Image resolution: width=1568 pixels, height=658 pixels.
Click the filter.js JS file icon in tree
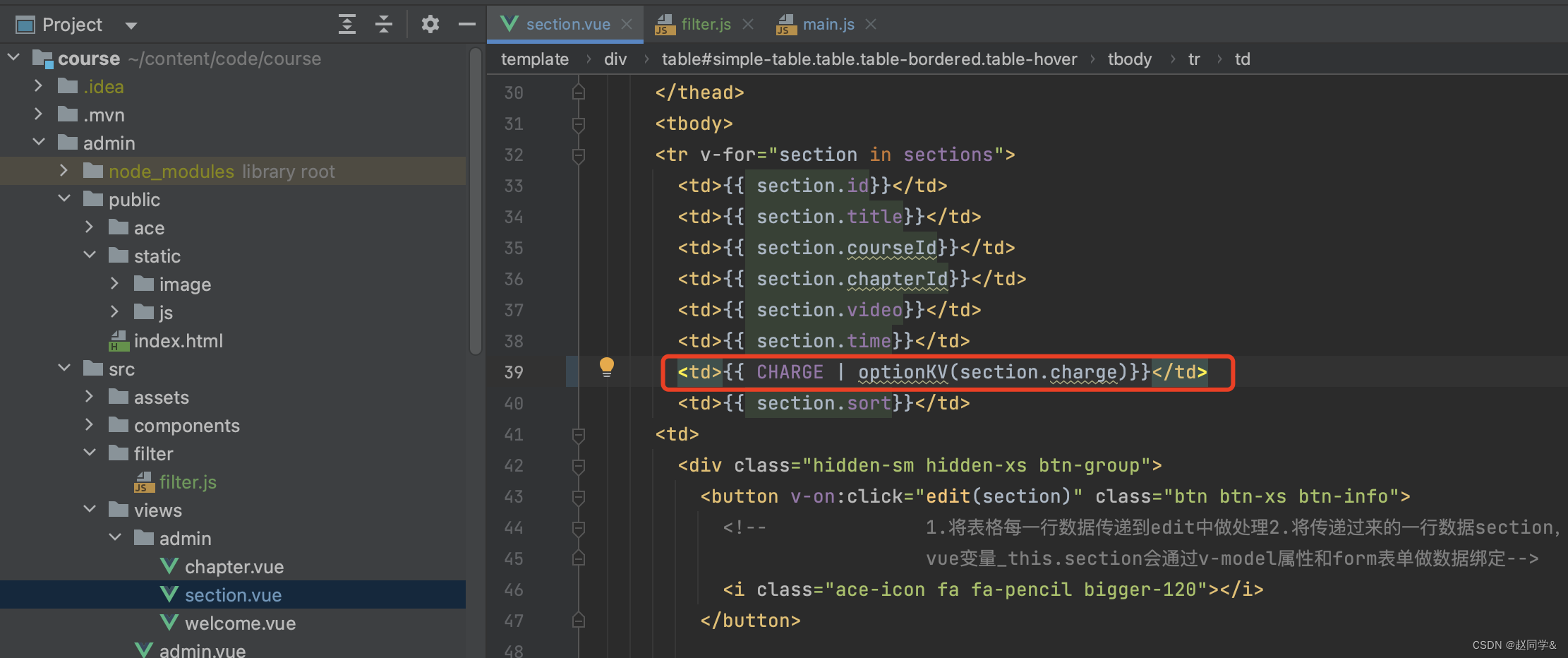coord(144,482)
